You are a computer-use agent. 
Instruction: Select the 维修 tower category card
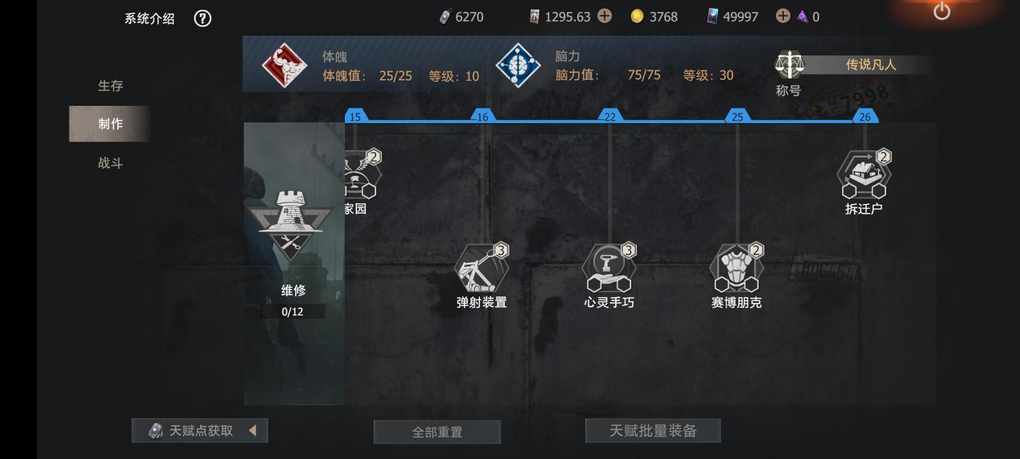293,263
